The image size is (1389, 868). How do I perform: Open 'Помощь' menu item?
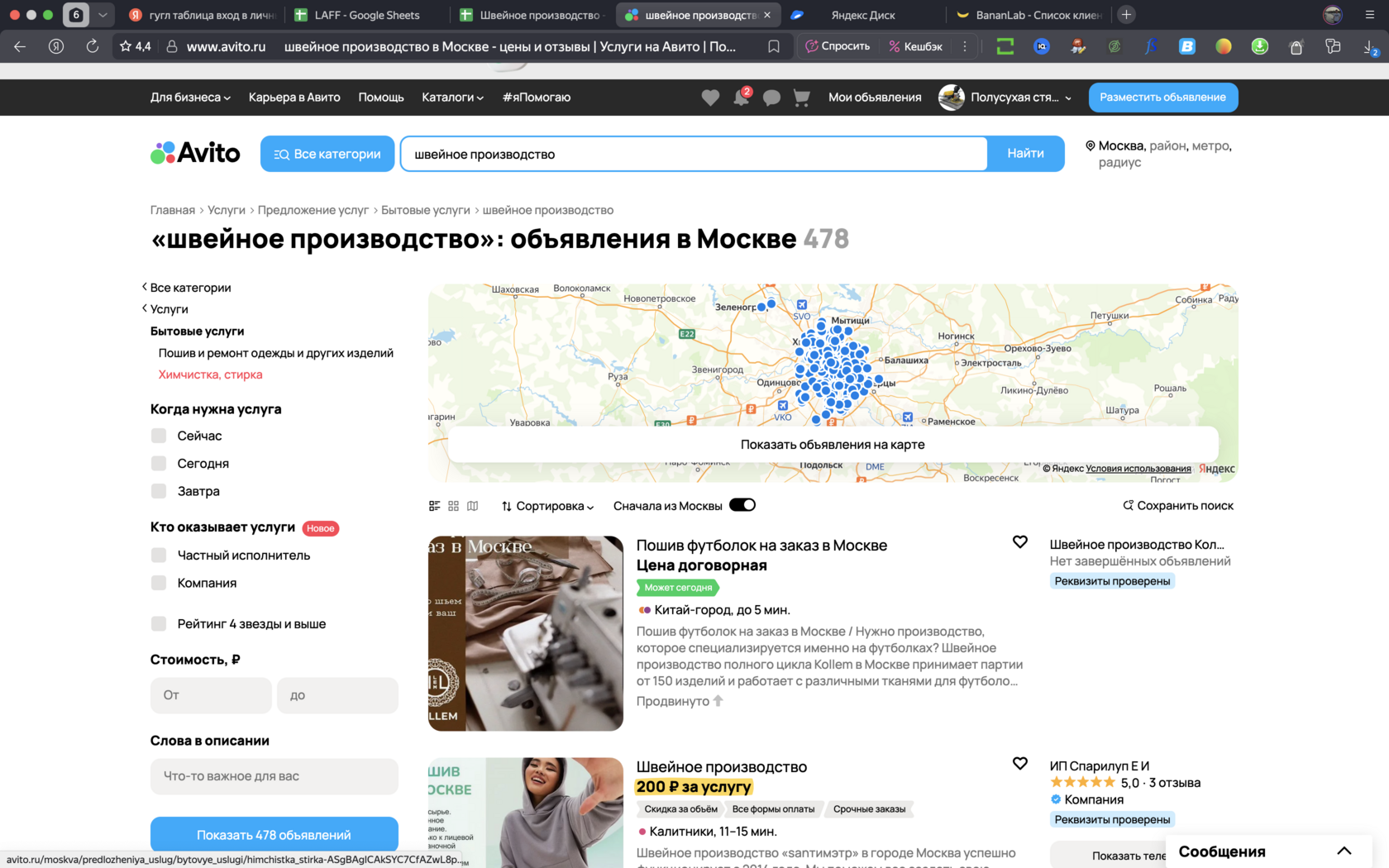tap(381, 98)
